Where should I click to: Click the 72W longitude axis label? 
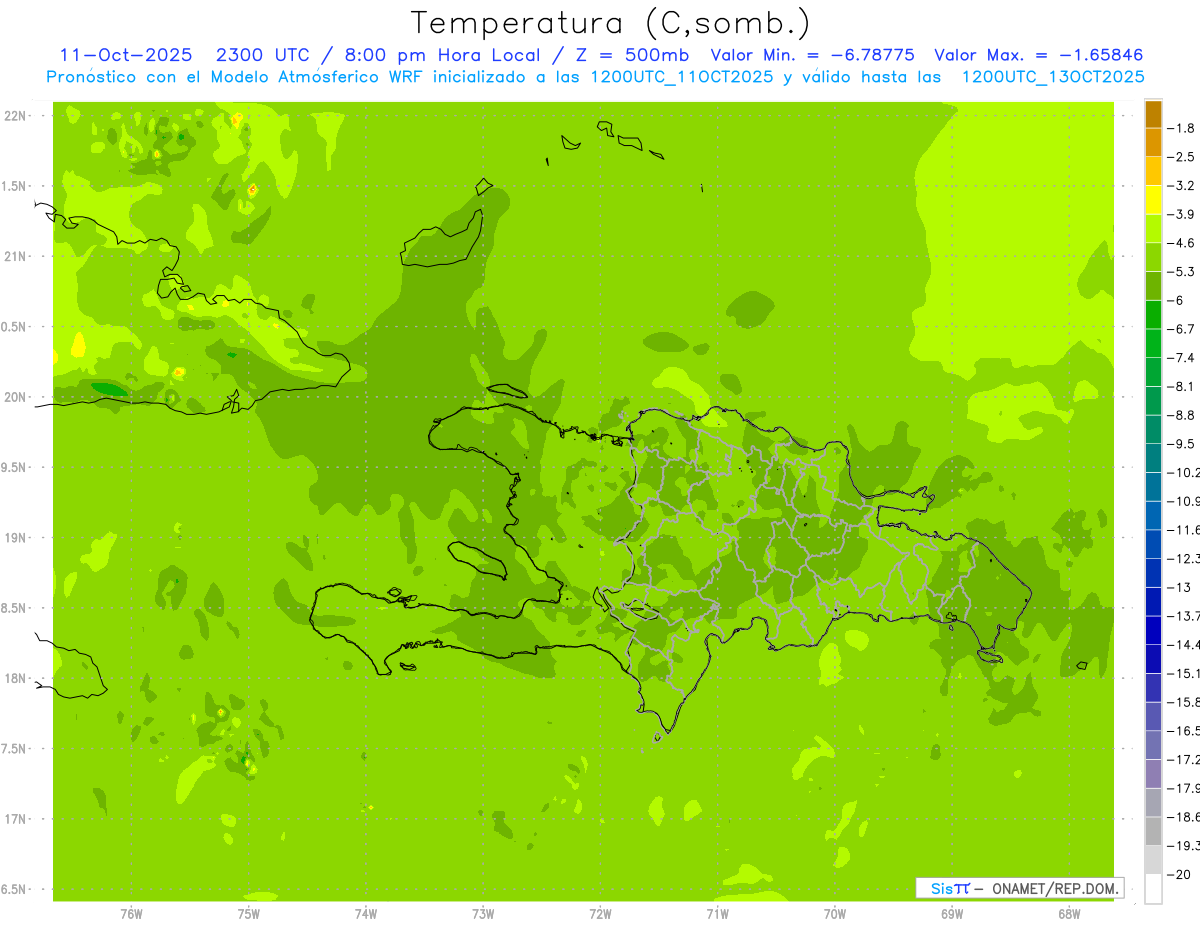point(600,914)
